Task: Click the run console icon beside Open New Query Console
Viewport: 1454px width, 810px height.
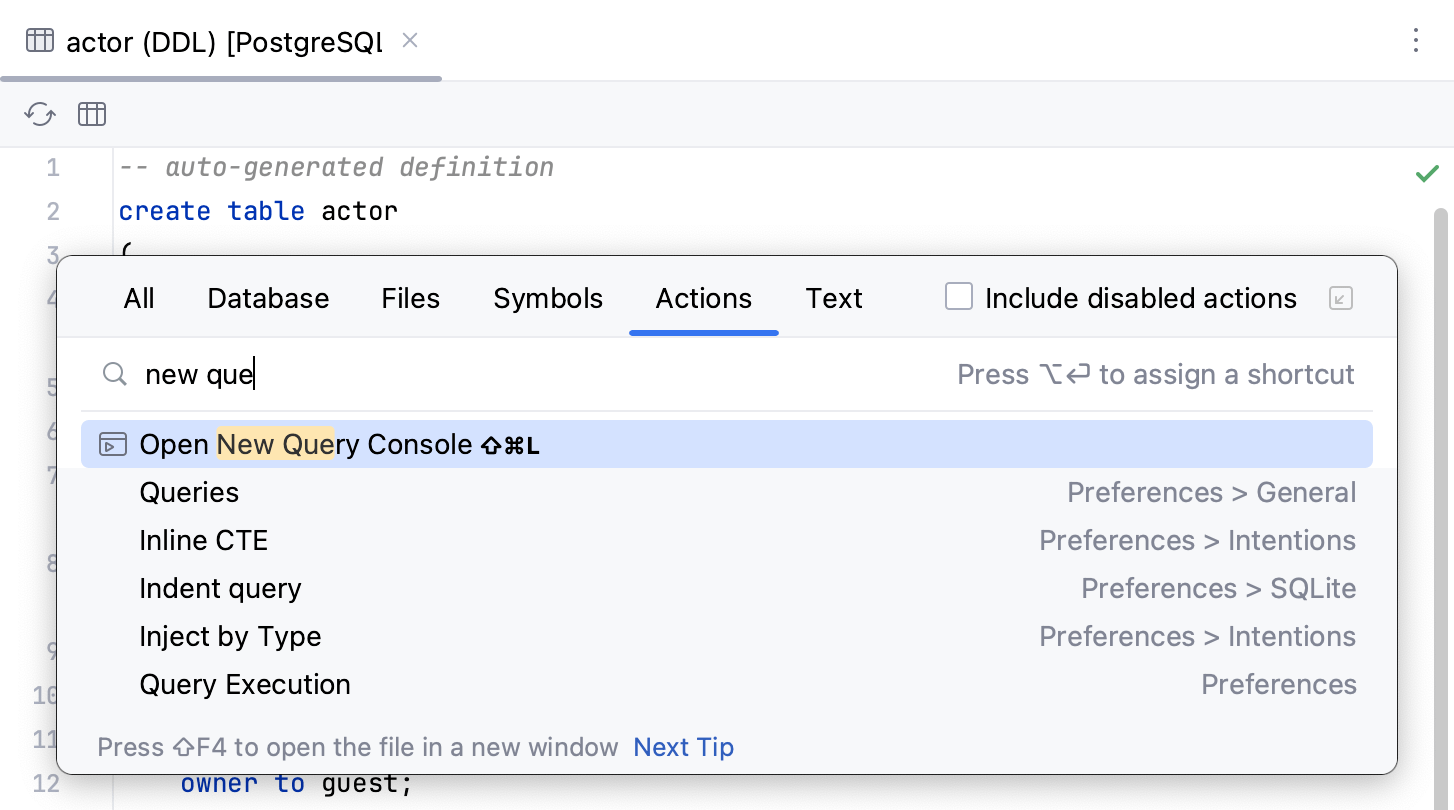Action: (x=113, y=444)
